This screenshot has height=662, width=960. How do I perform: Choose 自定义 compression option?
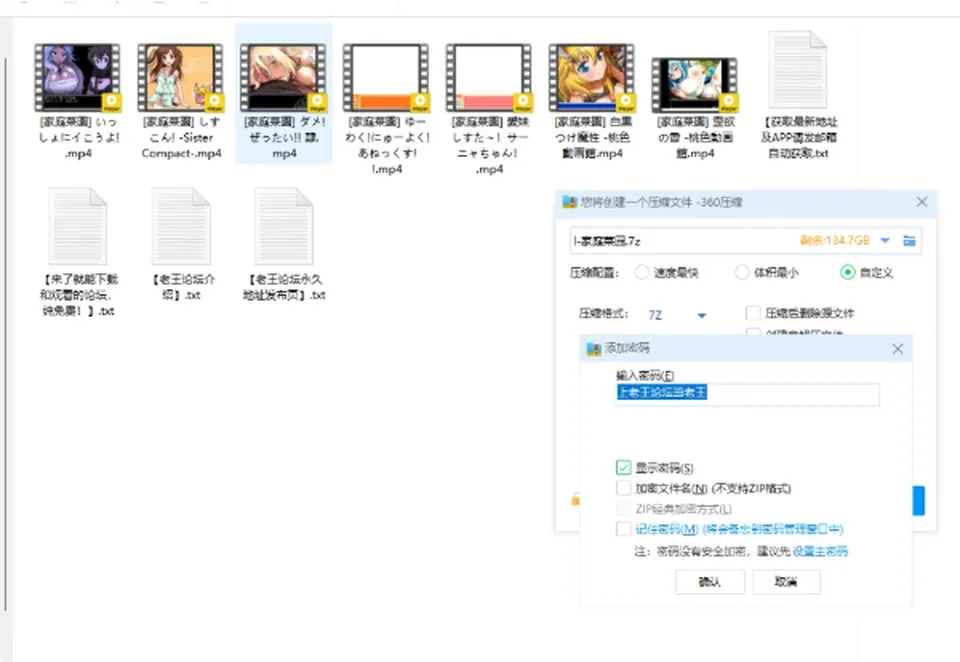coord(847,273)
